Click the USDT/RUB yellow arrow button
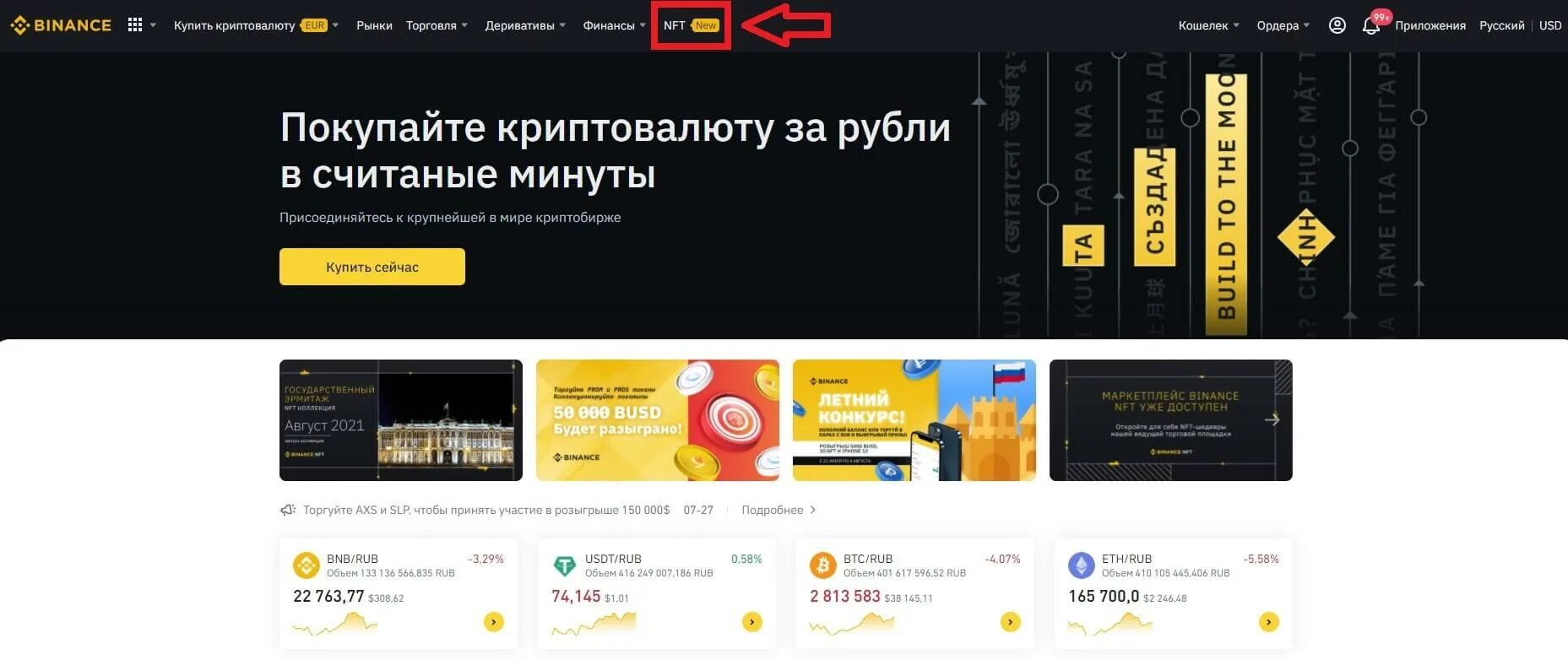The width and height of the screenshot is (1568, 660). pos(752,622)
